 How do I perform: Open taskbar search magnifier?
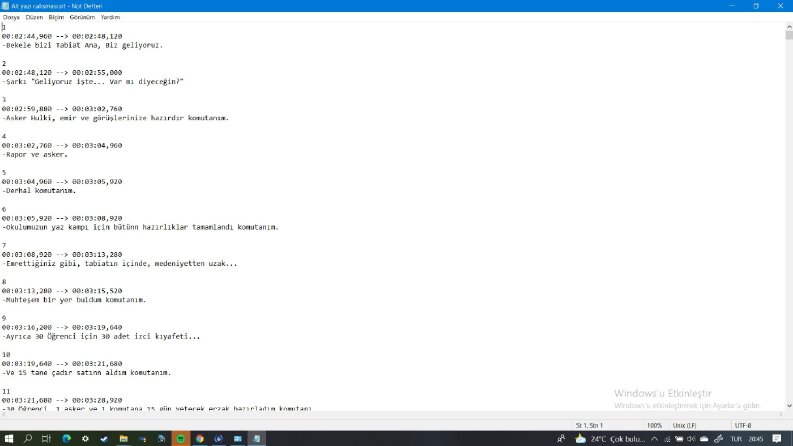[x=28, y=438]
